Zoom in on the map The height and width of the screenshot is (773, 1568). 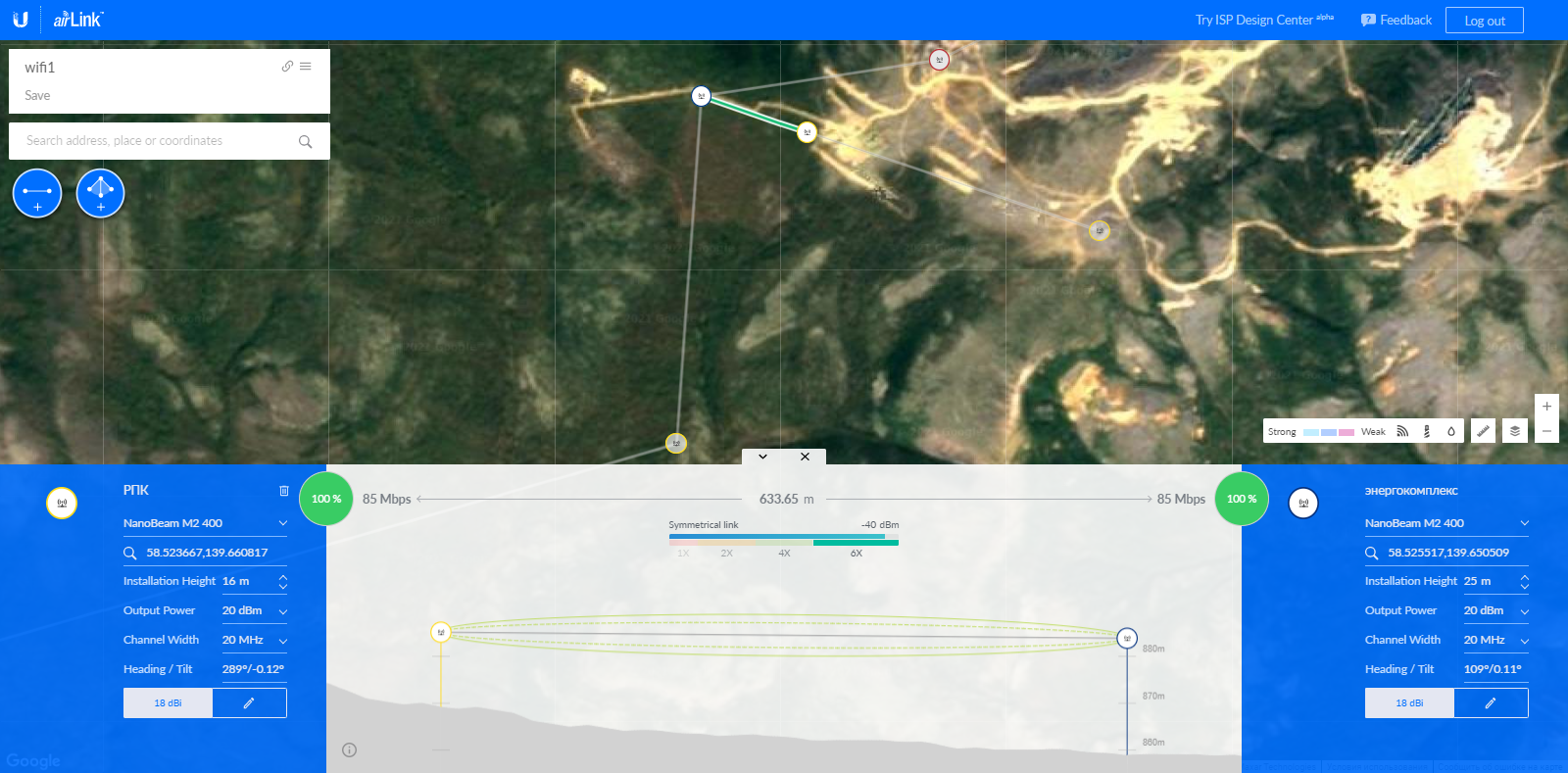[1546, 406]
